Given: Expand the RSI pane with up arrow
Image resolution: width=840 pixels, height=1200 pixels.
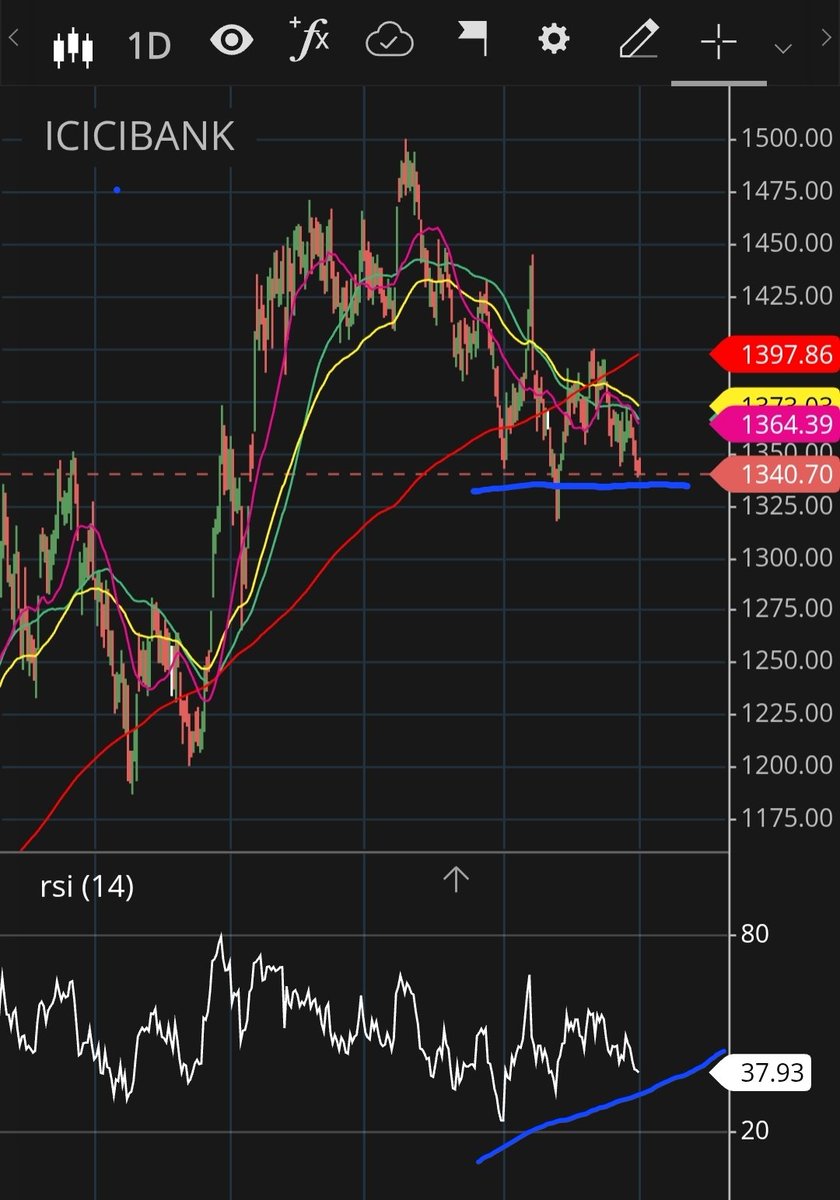Looking at the screenshot, I should tap(455, 879).
